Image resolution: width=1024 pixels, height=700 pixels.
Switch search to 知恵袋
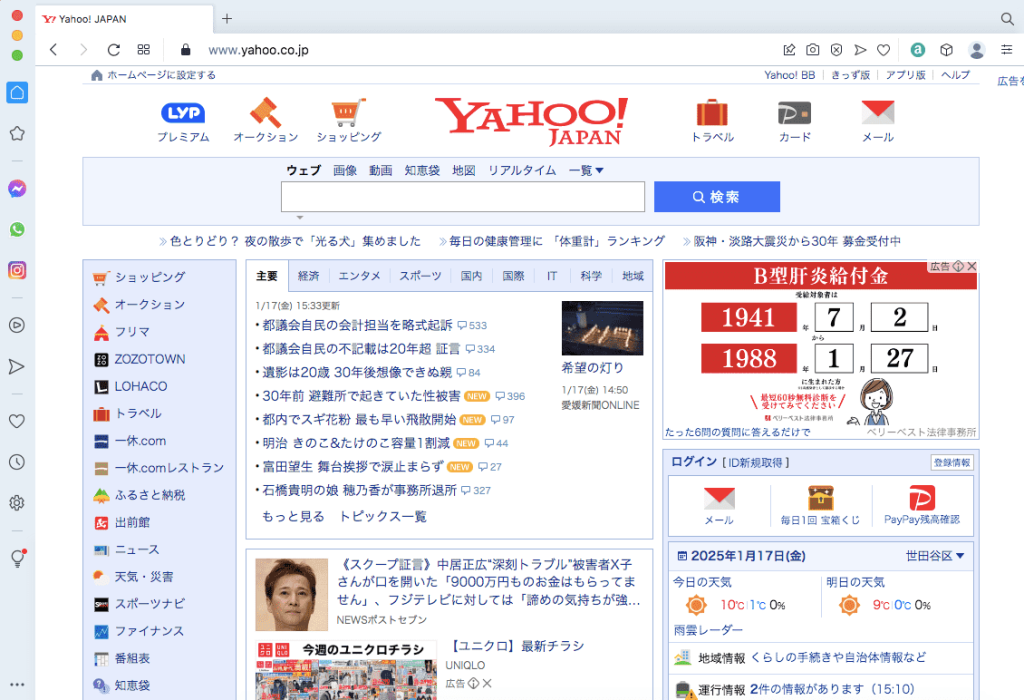[x=422, y=170]
